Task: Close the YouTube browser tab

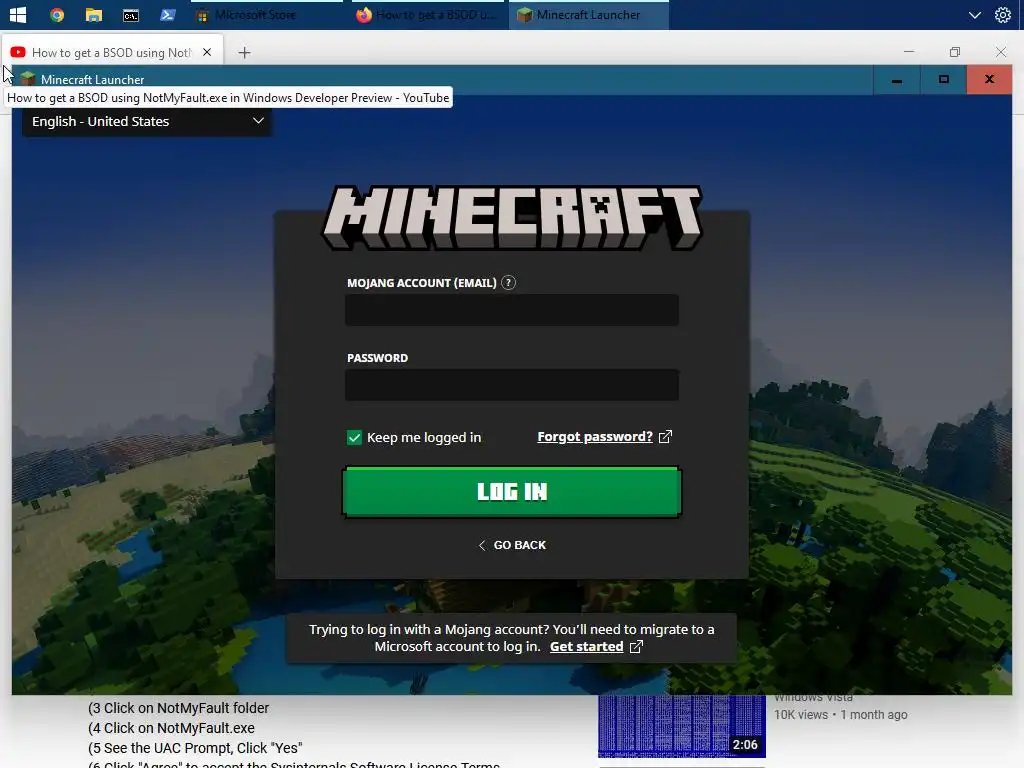Action: 207,52
